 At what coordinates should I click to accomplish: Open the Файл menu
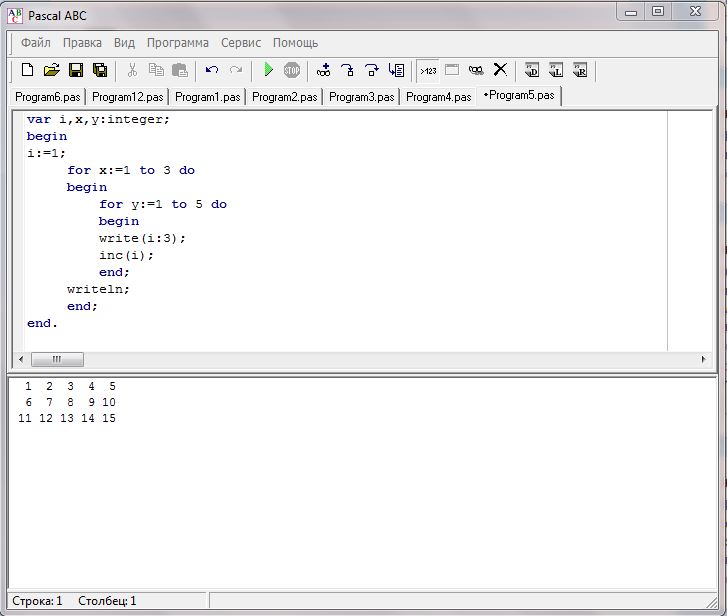coord(35,43)
